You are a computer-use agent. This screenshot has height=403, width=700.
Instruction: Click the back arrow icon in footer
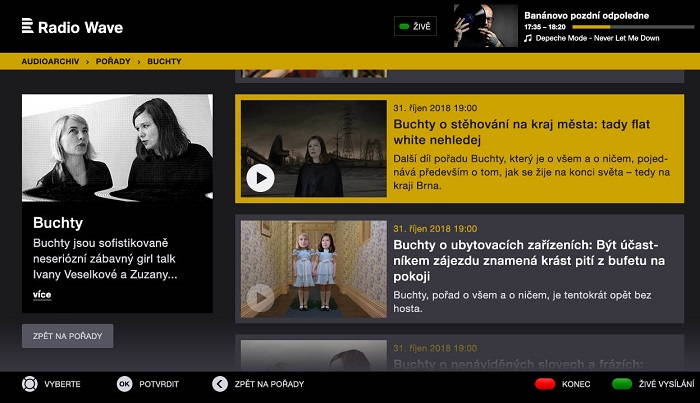coord(220,384)
